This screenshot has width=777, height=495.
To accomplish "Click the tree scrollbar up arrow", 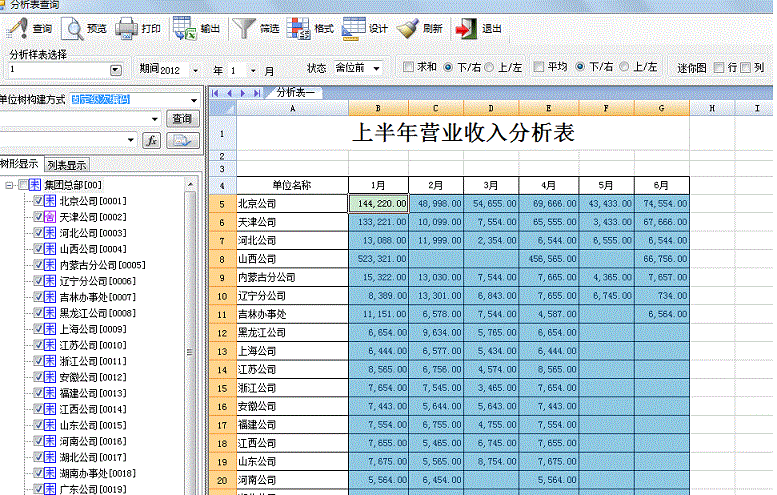I will click(x=190, y=185).
